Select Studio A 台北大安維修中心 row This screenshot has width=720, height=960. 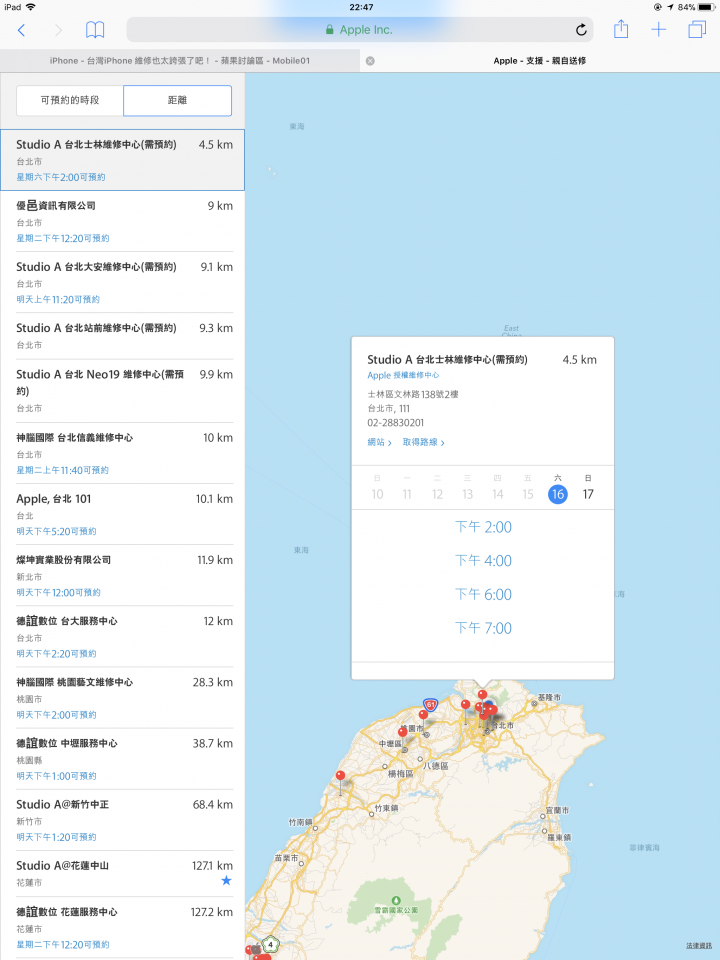(x=122, y=282)
